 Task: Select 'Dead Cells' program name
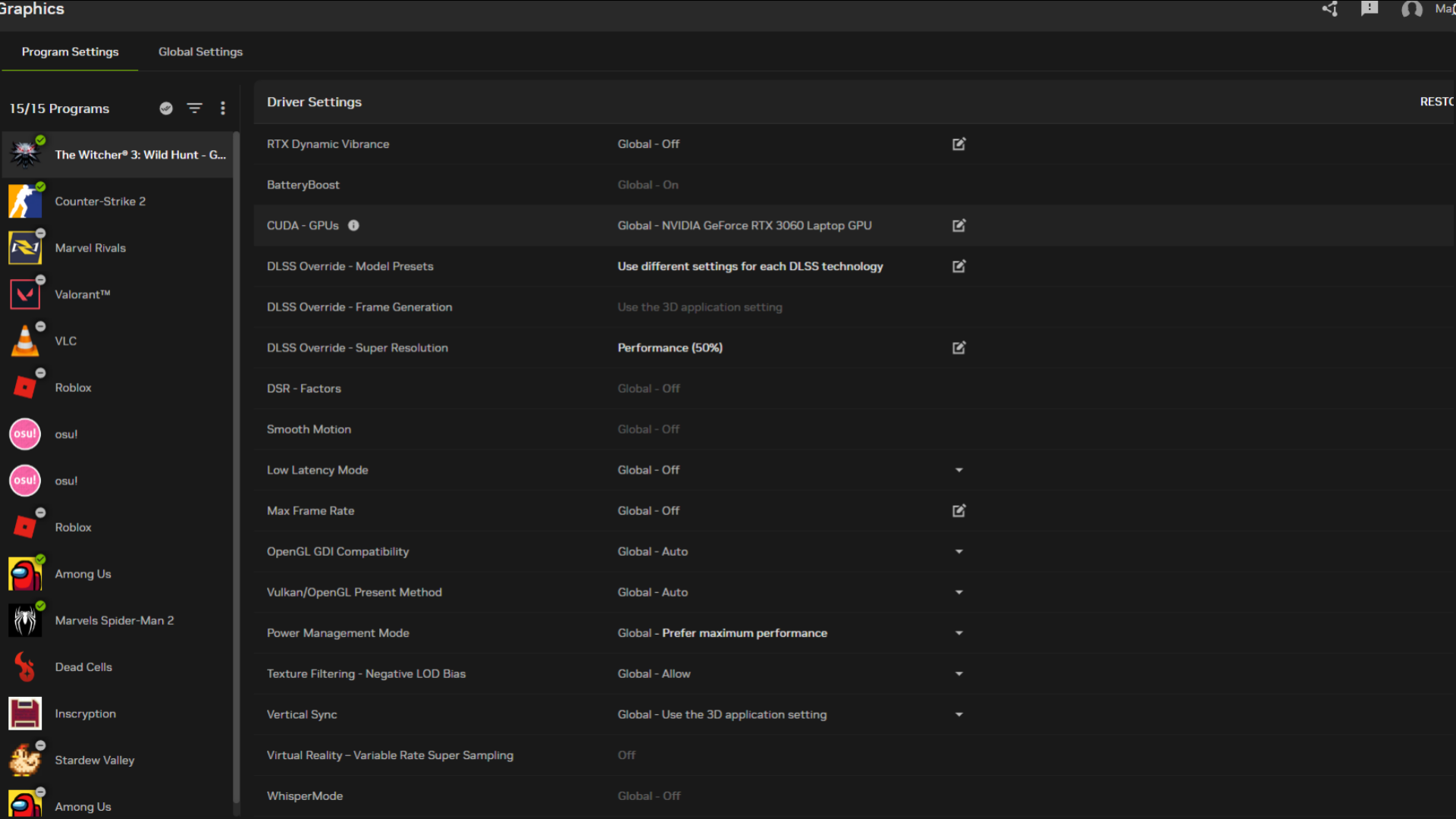point(83,667)
